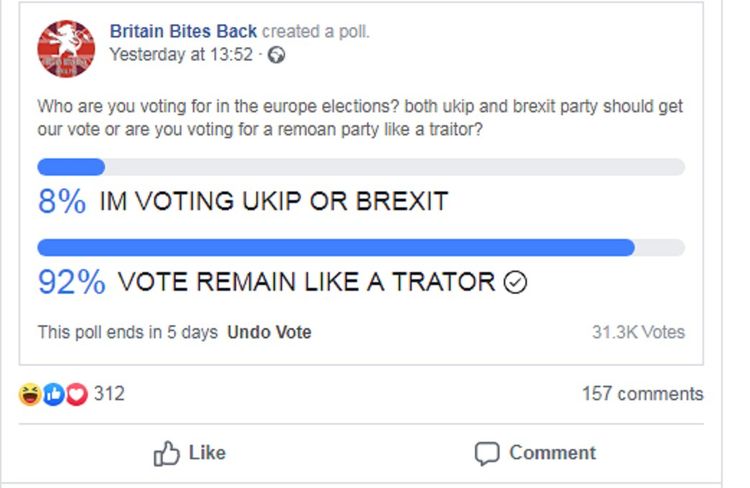View the 31.3K Votes count

(x=638, y=332)
